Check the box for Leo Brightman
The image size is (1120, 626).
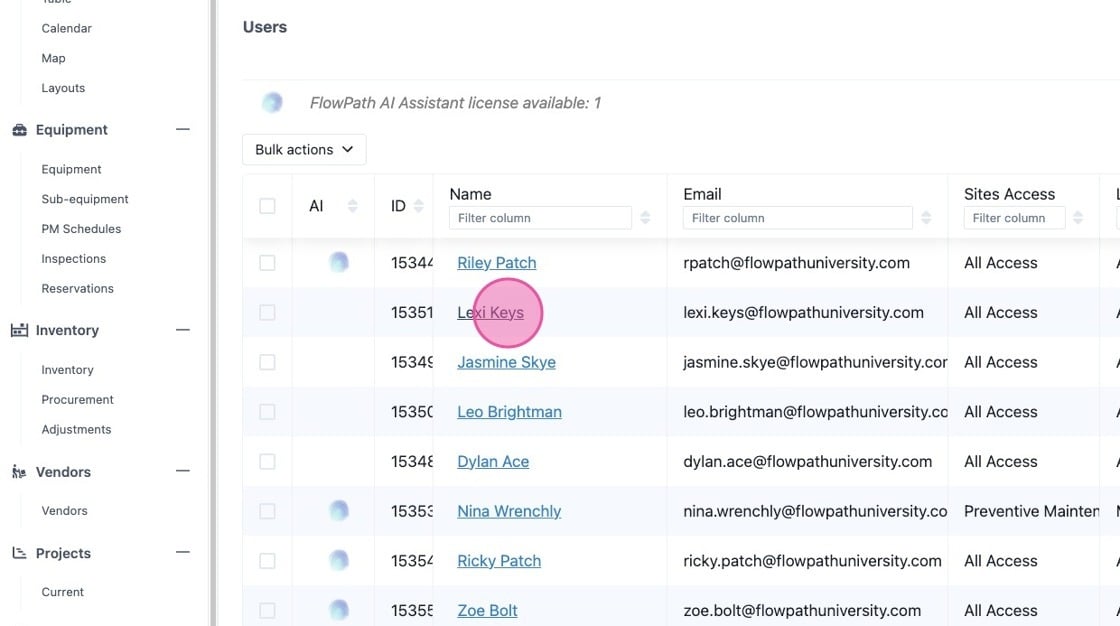(267, 412)
